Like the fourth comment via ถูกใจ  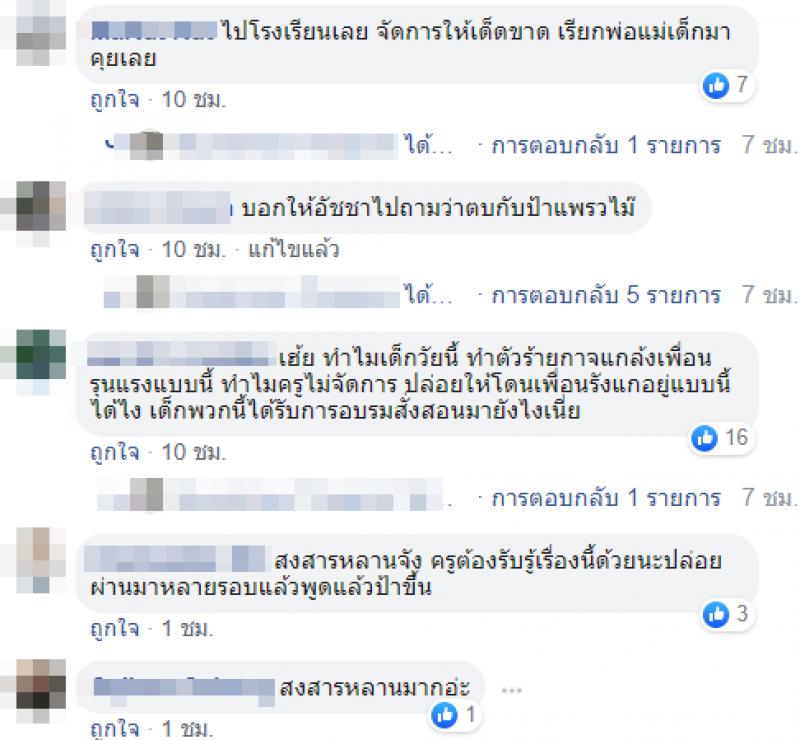(114, 629)
